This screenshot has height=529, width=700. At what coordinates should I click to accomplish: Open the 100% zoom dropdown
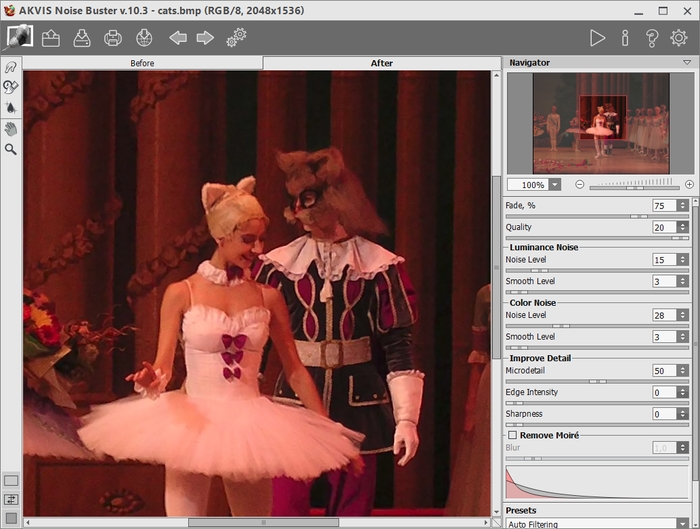pos(555,185)
